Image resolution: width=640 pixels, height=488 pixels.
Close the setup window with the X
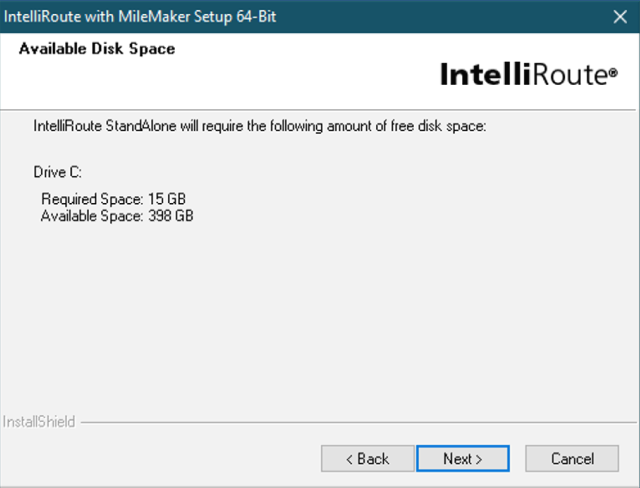(620, 17)
